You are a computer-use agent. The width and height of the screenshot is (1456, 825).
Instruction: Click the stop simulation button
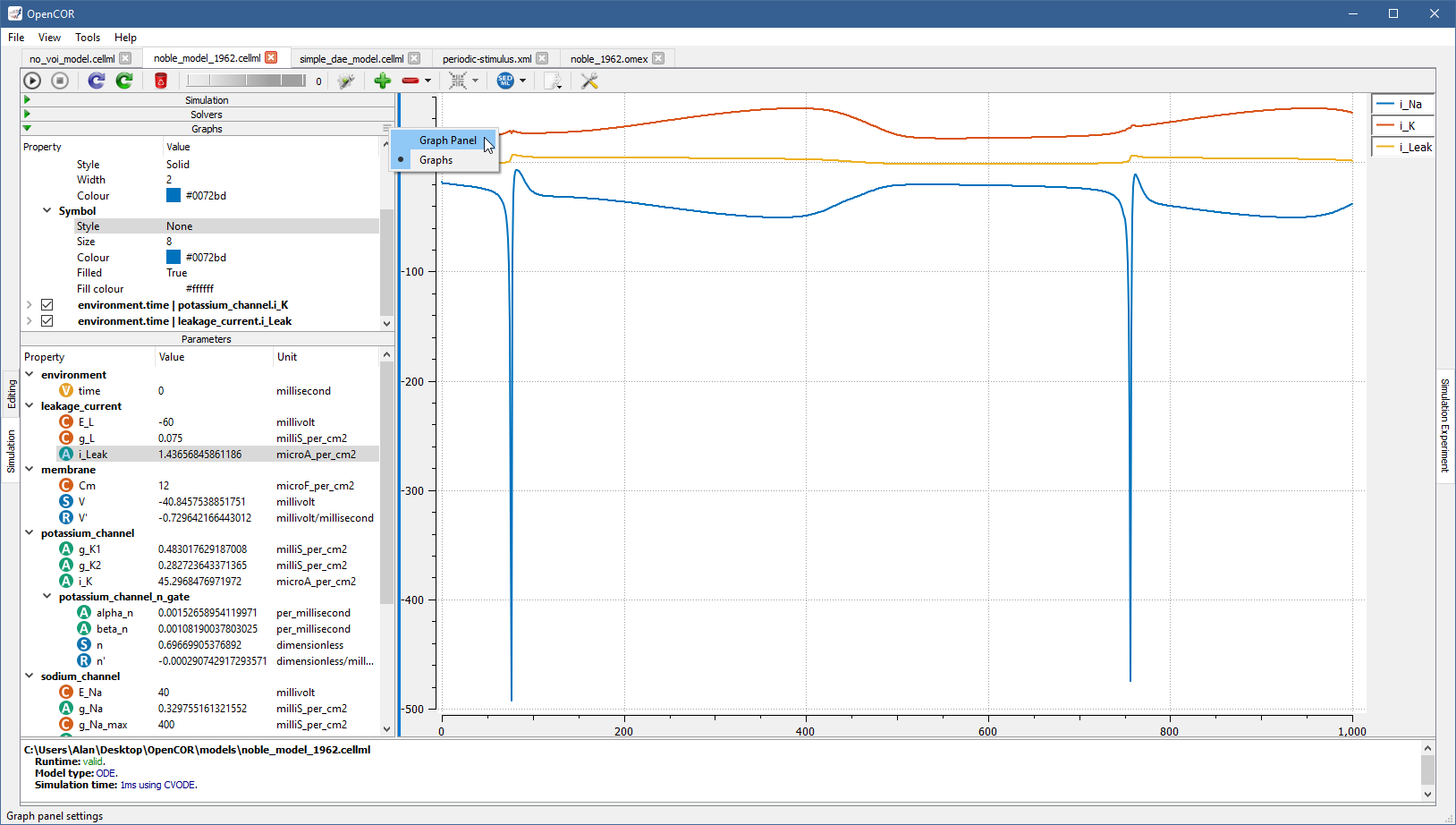[x=60, y=81]
